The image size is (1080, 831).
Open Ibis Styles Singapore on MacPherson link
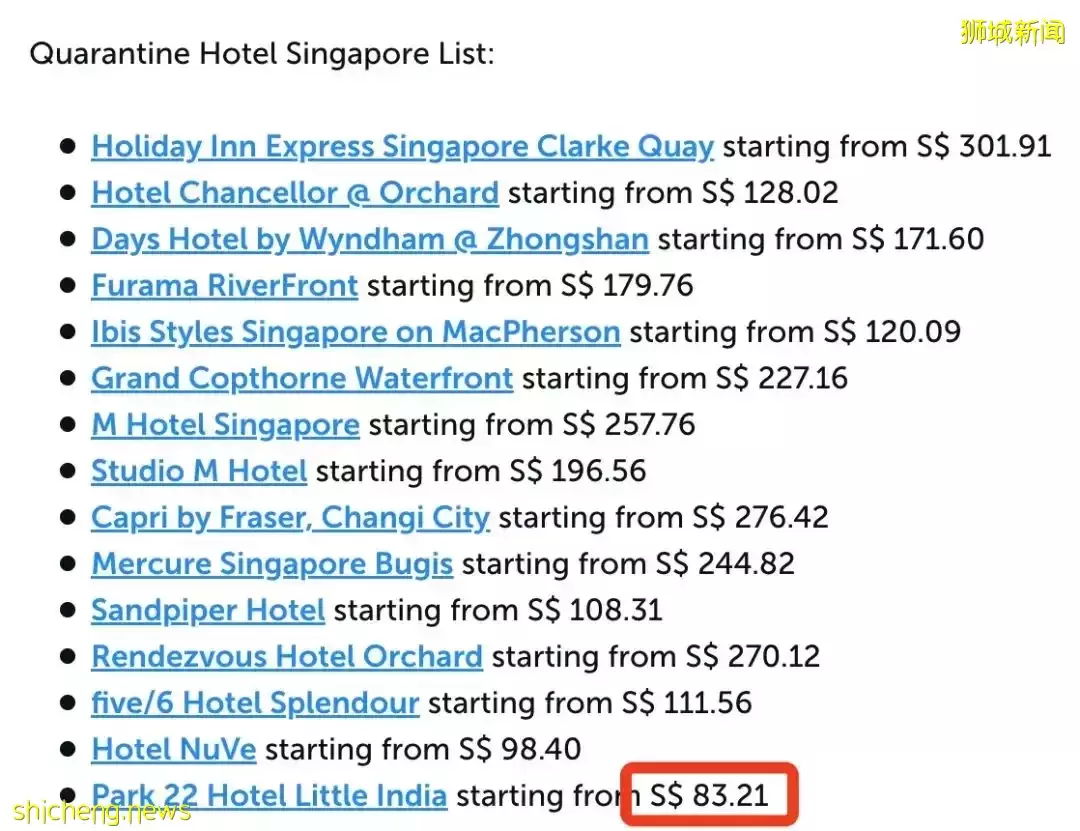[x=356, y=332]
